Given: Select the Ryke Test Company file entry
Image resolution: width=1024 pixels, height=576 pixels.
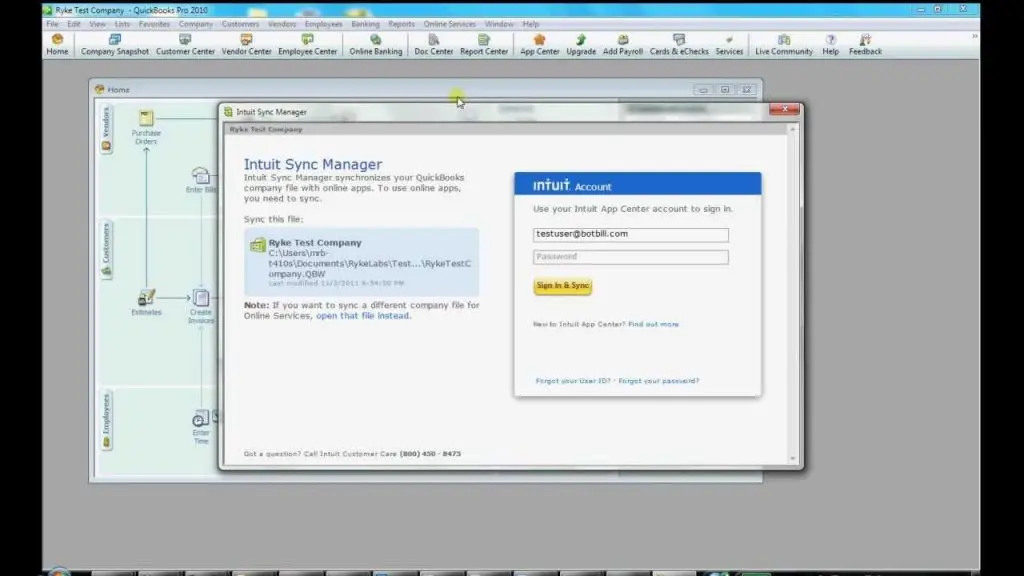Looking at the screenshot, I should pyautogui.click(x=361, y=262).
